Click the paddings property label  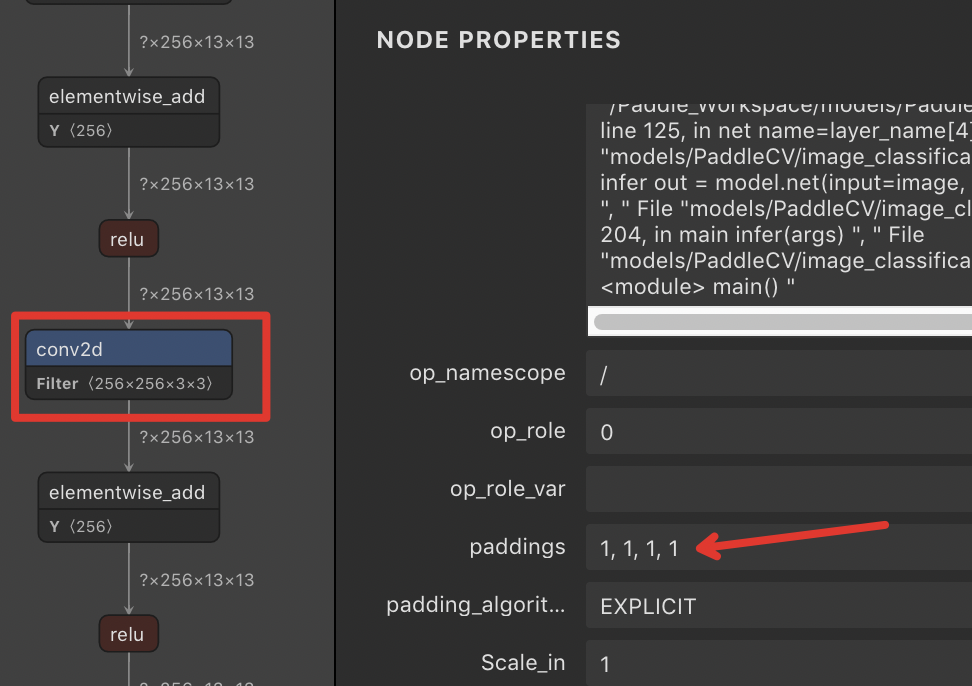(x=518, y=547)
